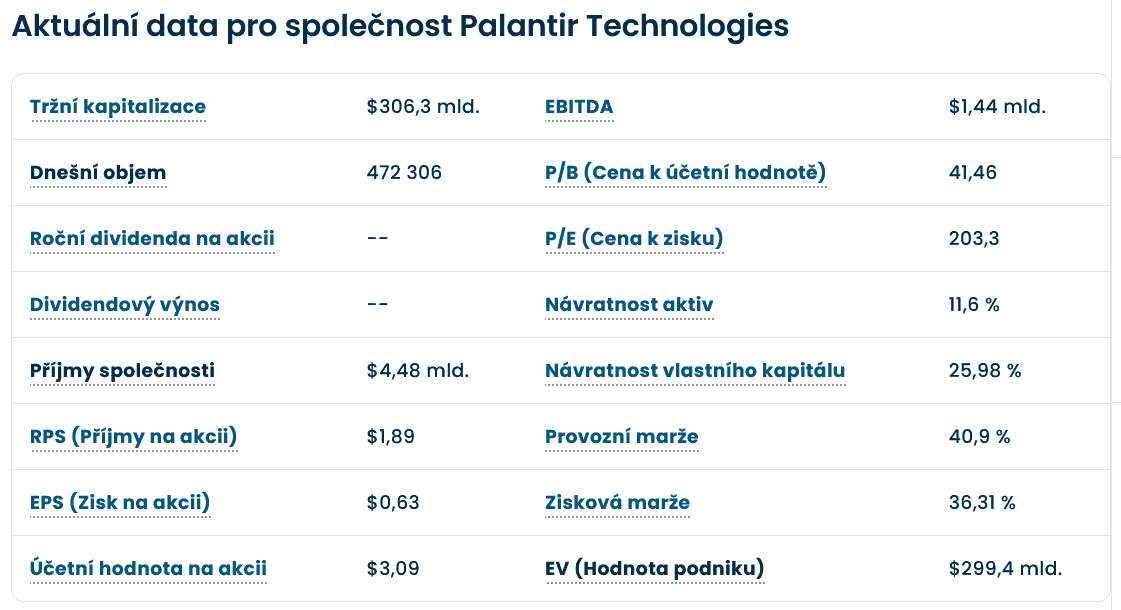1121x610 pixels.
Task: Click the Dnešní objem label
Action: [x=98, y=173]
